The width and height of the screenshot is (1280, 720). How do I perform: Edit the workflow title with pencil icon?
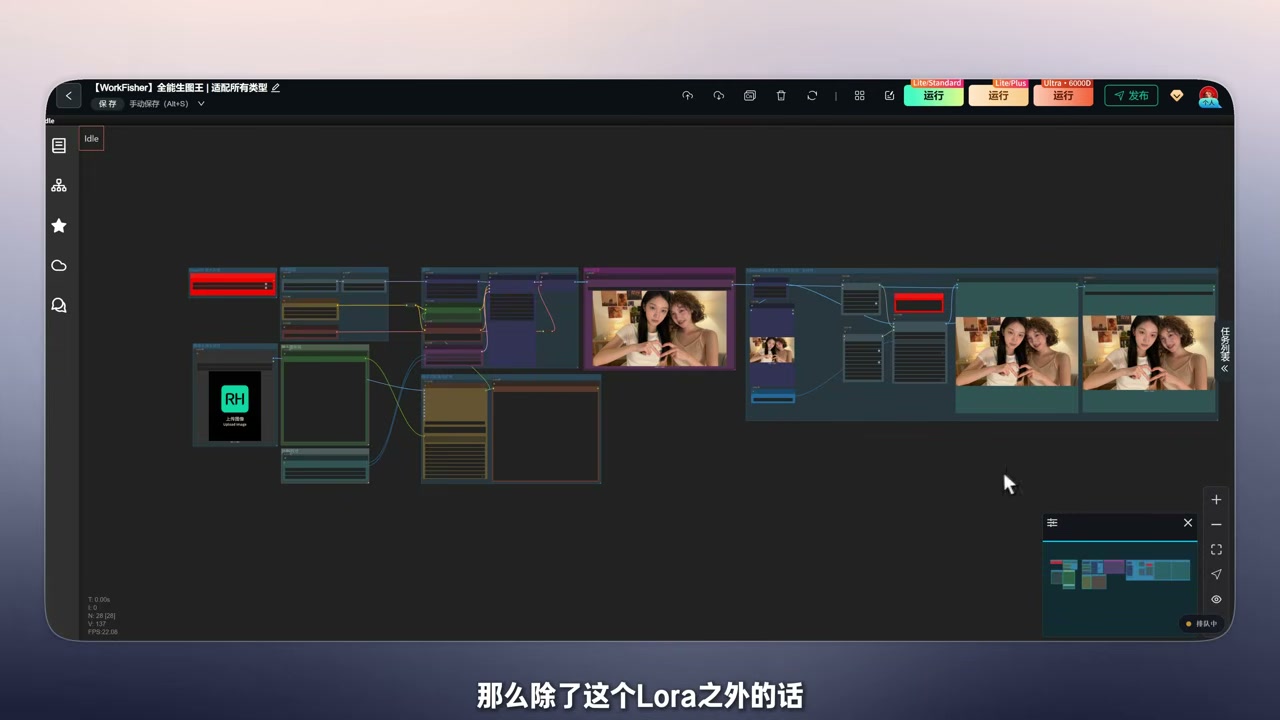click(x=276, y=88)
